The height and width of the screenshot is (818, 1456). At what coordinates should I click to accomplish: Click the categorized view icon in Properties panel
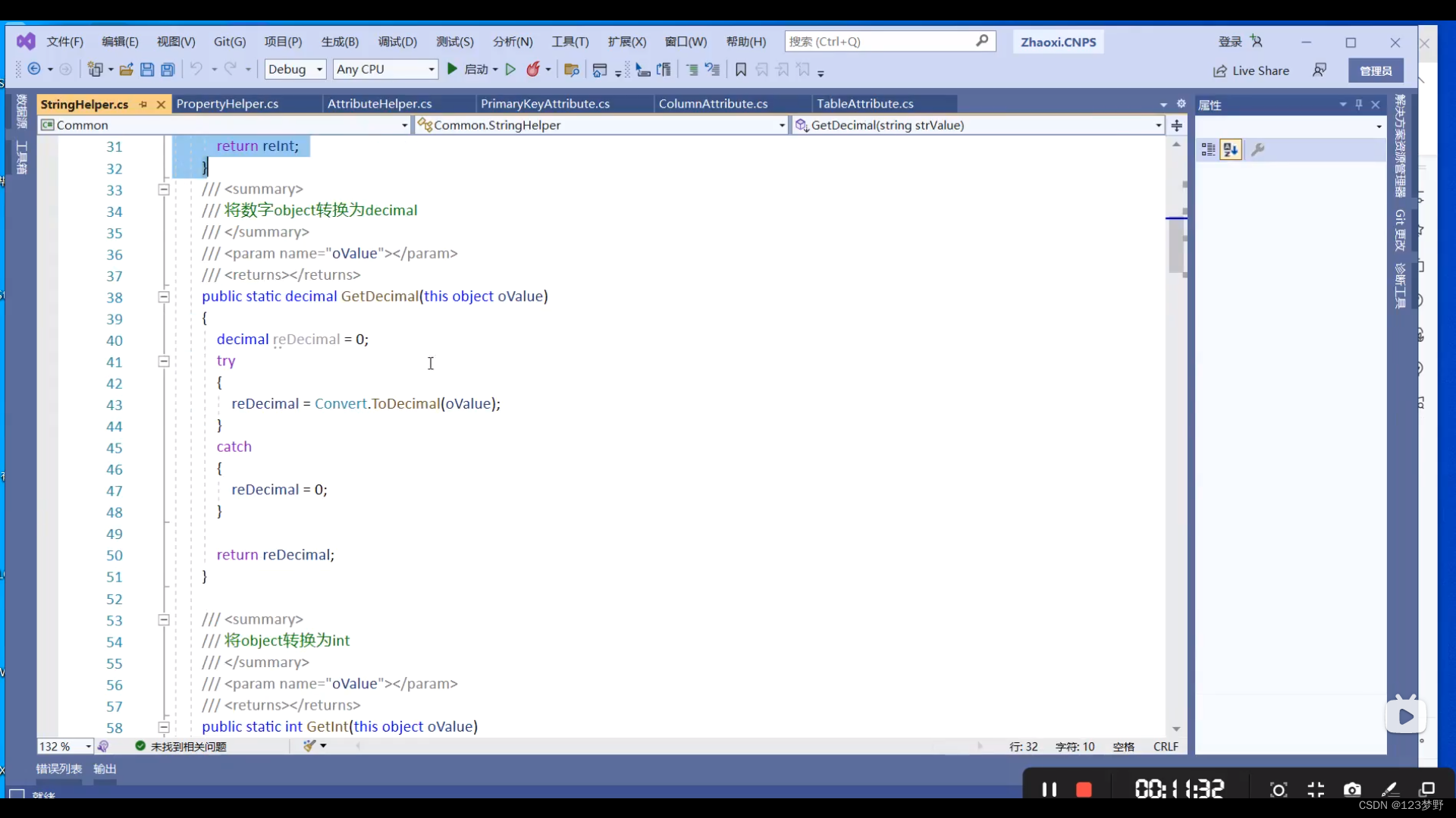point(1208,150)
